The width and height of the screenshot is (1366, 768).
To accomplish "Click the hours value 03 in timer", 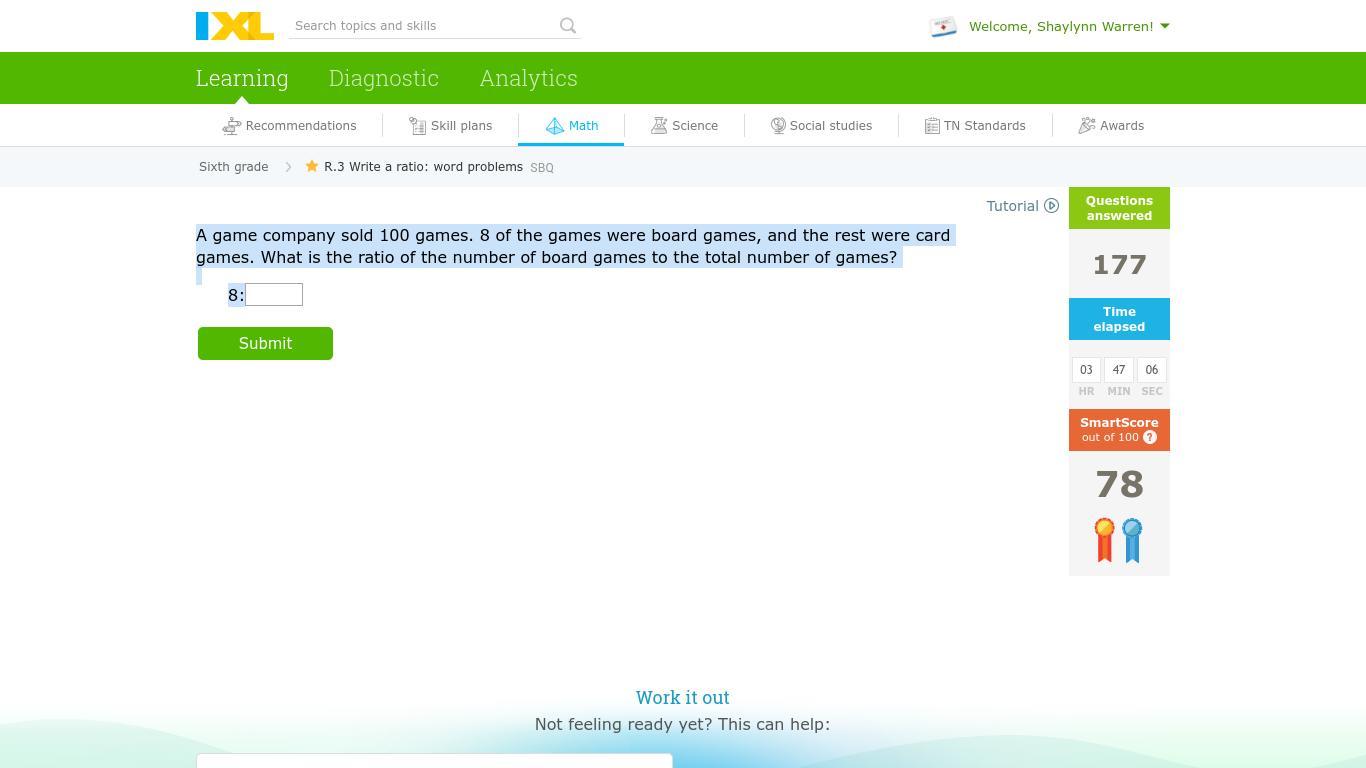I will pyautogui.click(x=1086, y=370).
